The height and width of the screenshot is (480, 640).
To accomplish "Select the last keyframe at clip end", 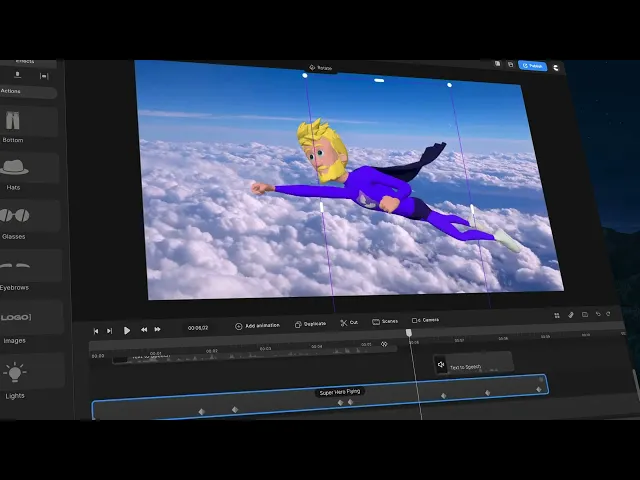I will [539, 389].
